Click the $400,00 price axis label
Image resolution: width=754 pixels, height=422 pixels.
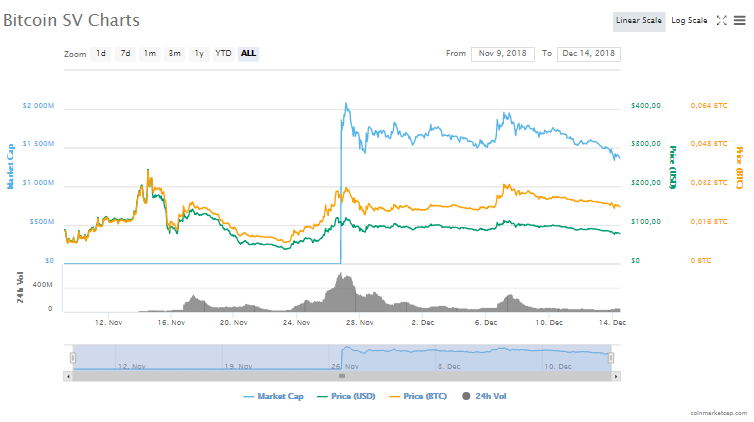pyautogui.click(x=646, y=106)
